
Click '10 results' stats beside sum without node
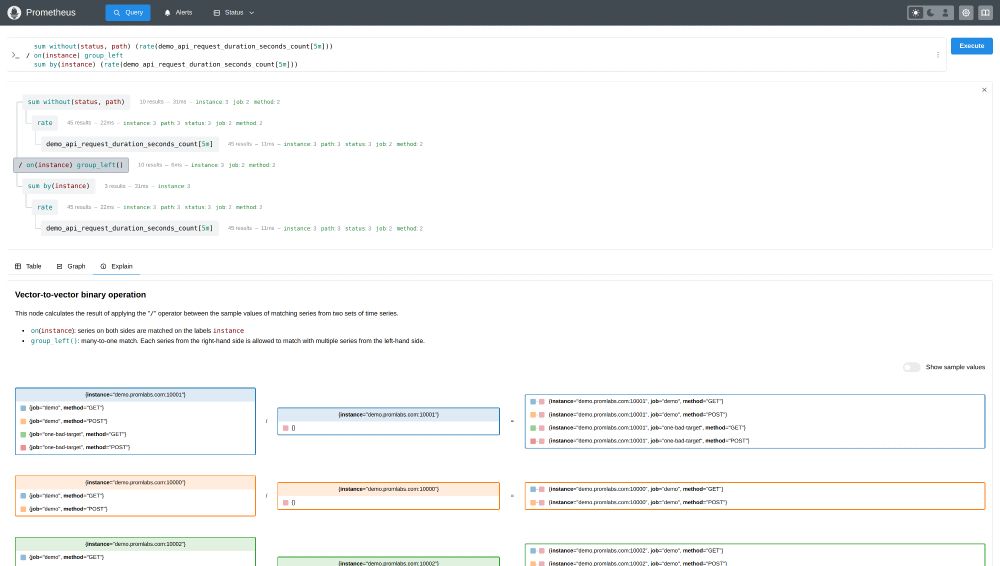[x=151, y=102]
